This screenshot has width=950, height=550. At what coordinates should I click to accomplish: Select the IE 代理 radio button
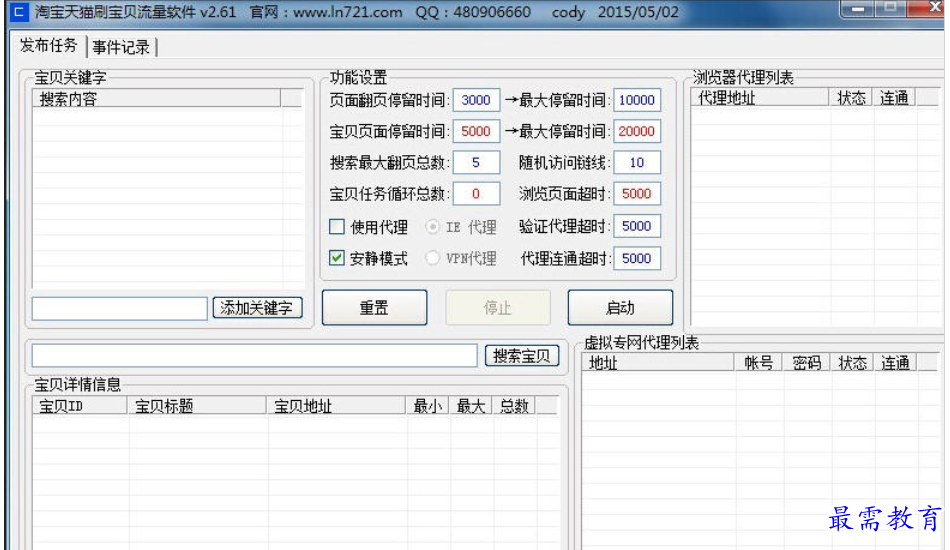pos(433,227)
